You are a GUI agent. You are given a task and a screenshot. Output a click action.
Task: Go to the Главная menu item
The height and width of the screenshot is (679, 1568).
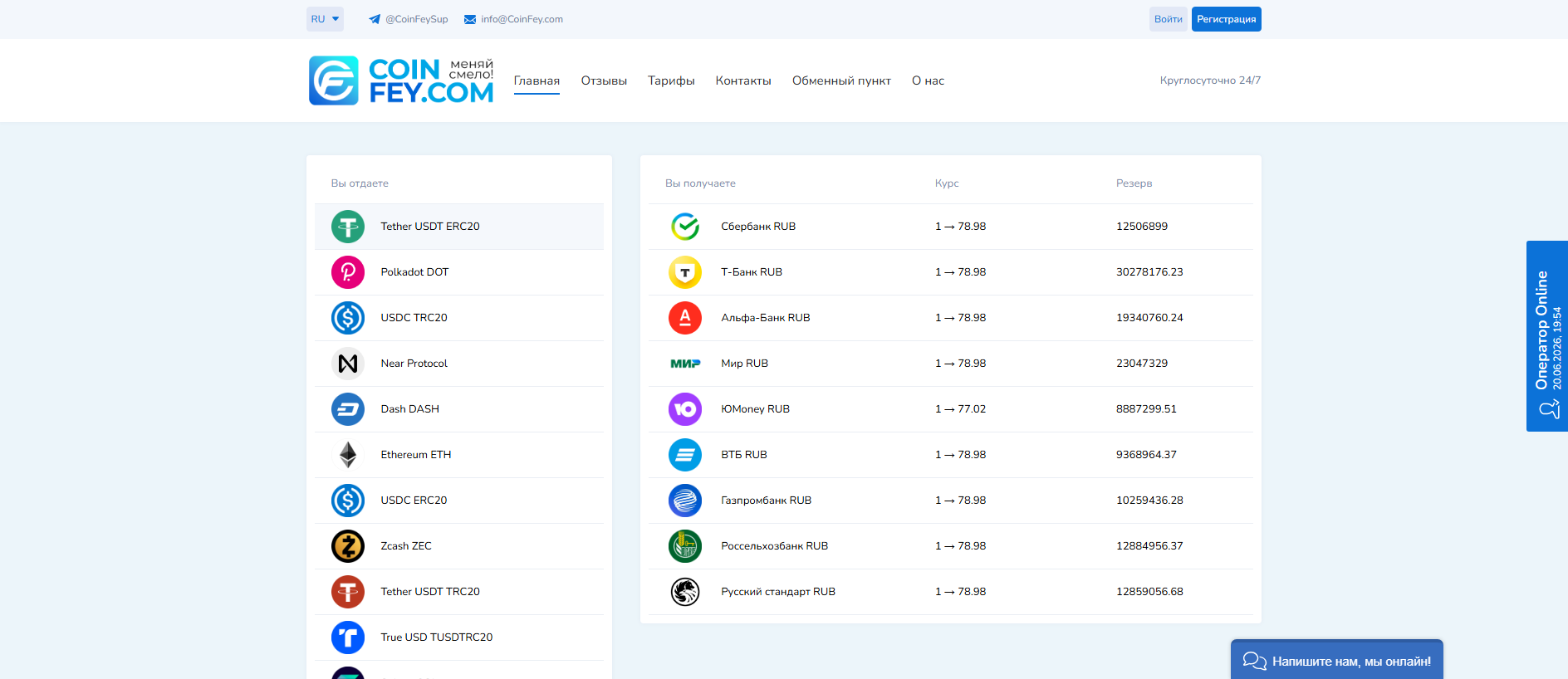pos(537,81)
